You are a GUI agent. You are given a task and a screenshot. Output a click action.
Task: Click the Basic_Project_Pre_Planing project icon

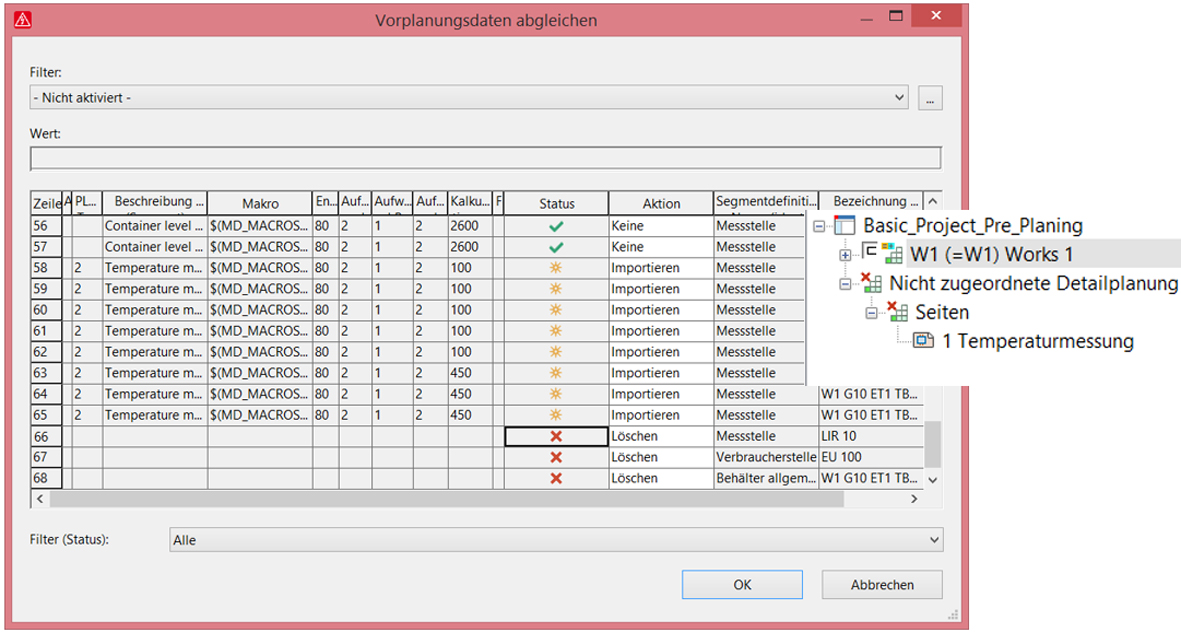(x=845, y=226)
